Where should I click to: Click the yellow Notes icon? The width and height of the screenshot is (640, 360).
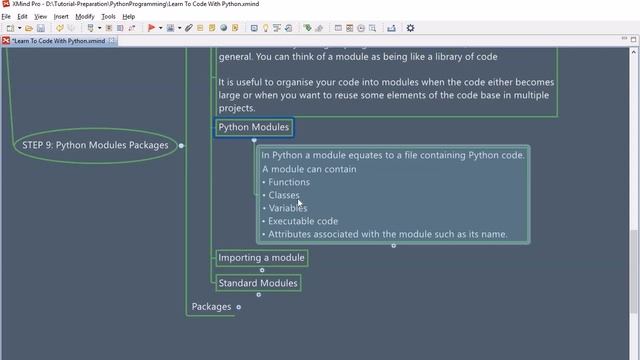pyautogui.click(x=212, y=28)
